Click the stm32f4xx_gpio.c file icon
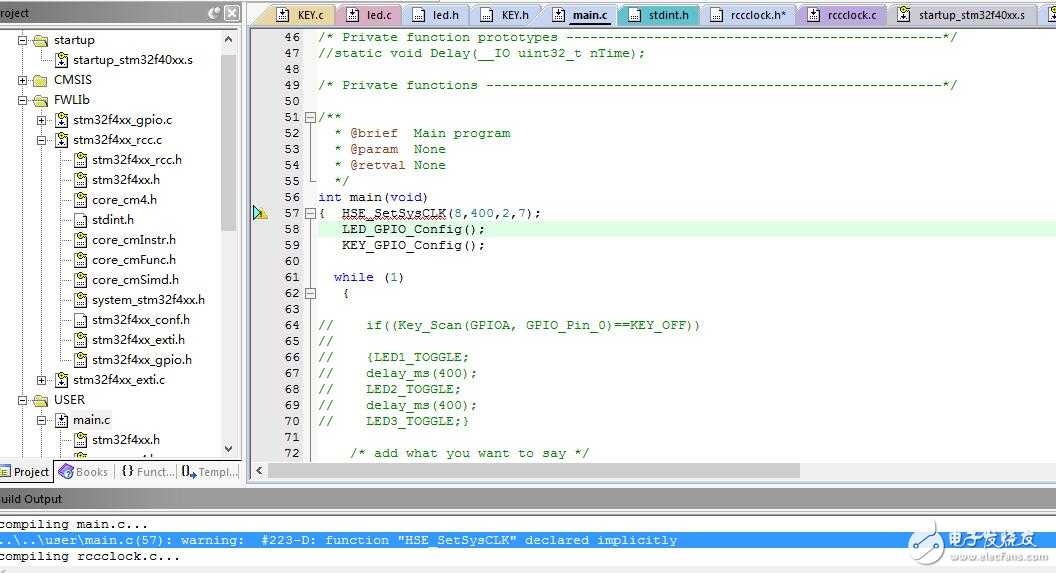This screenshot has width=1056, height=573. [61, 120]
